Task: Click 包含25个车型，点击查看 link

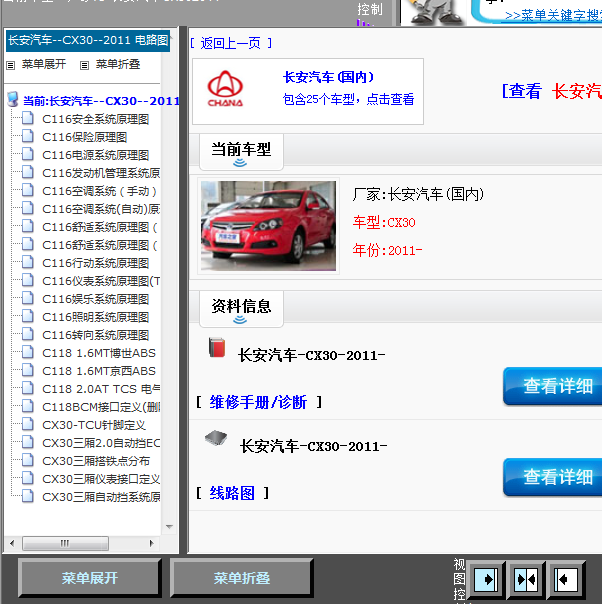Action: 349,99
